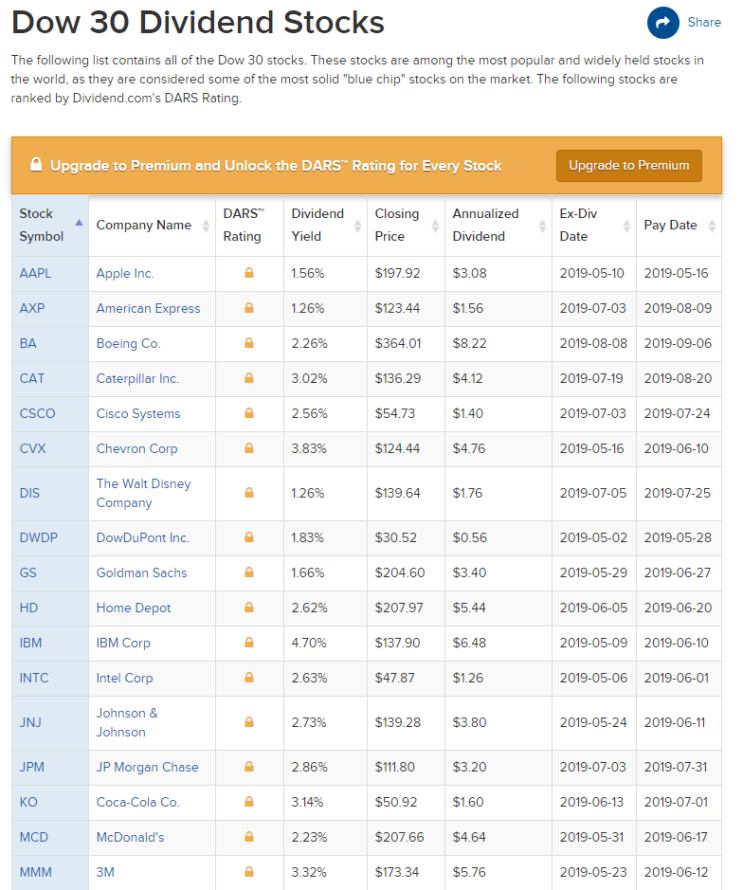Open the AXP stock symbol link
The image size is (743, 890).
[32, 308]
